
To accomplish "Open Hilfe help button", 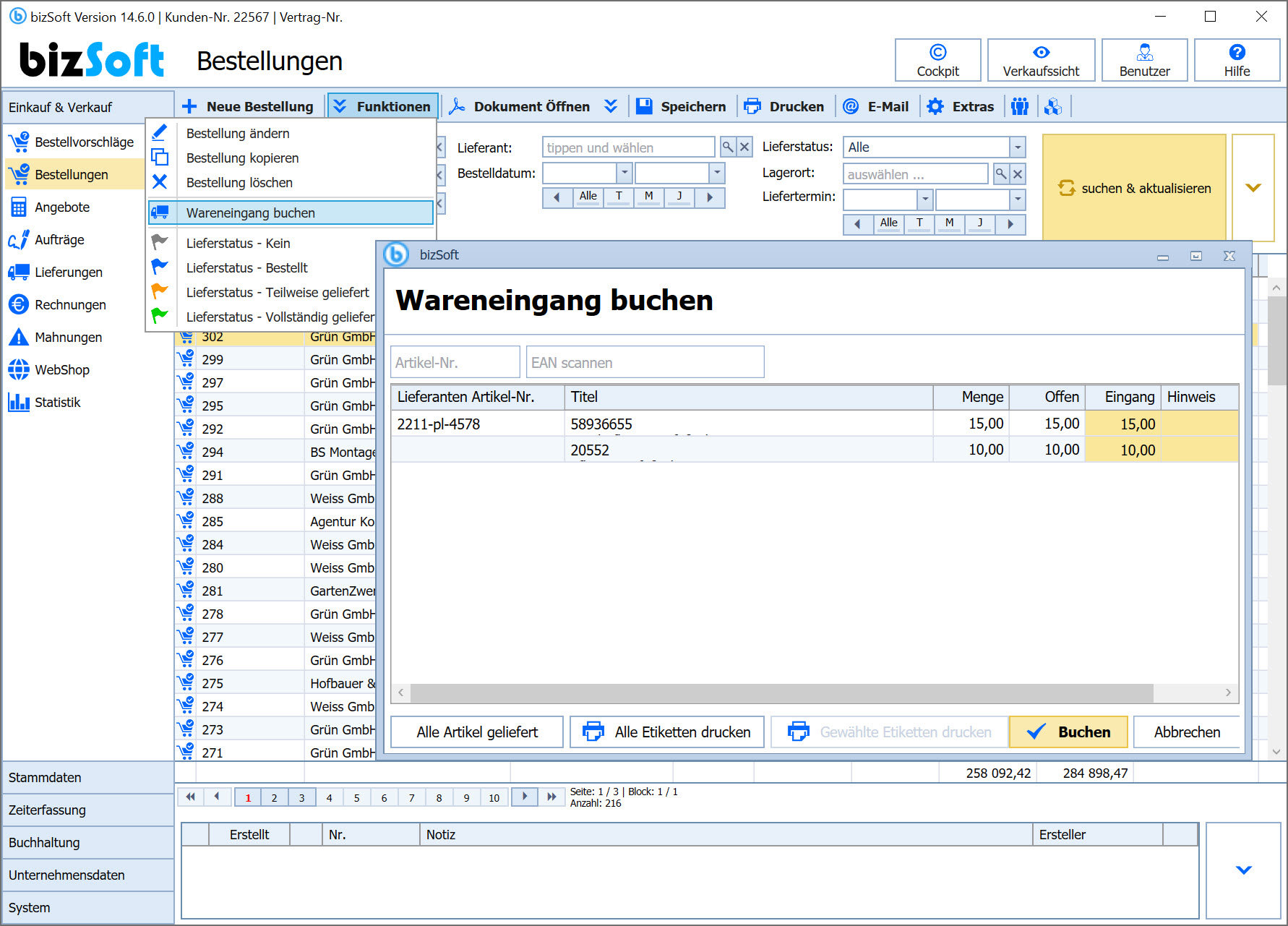I will click(x=1237, y=60).
